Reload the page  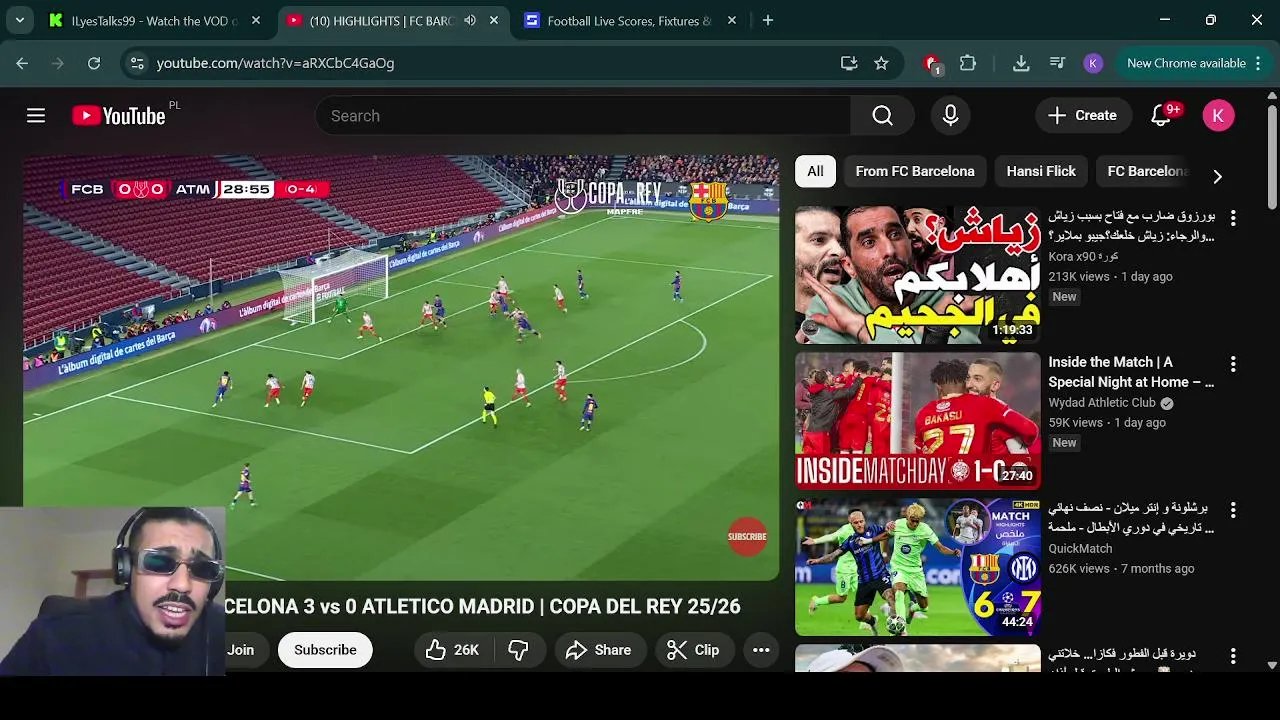coord(94,63)
